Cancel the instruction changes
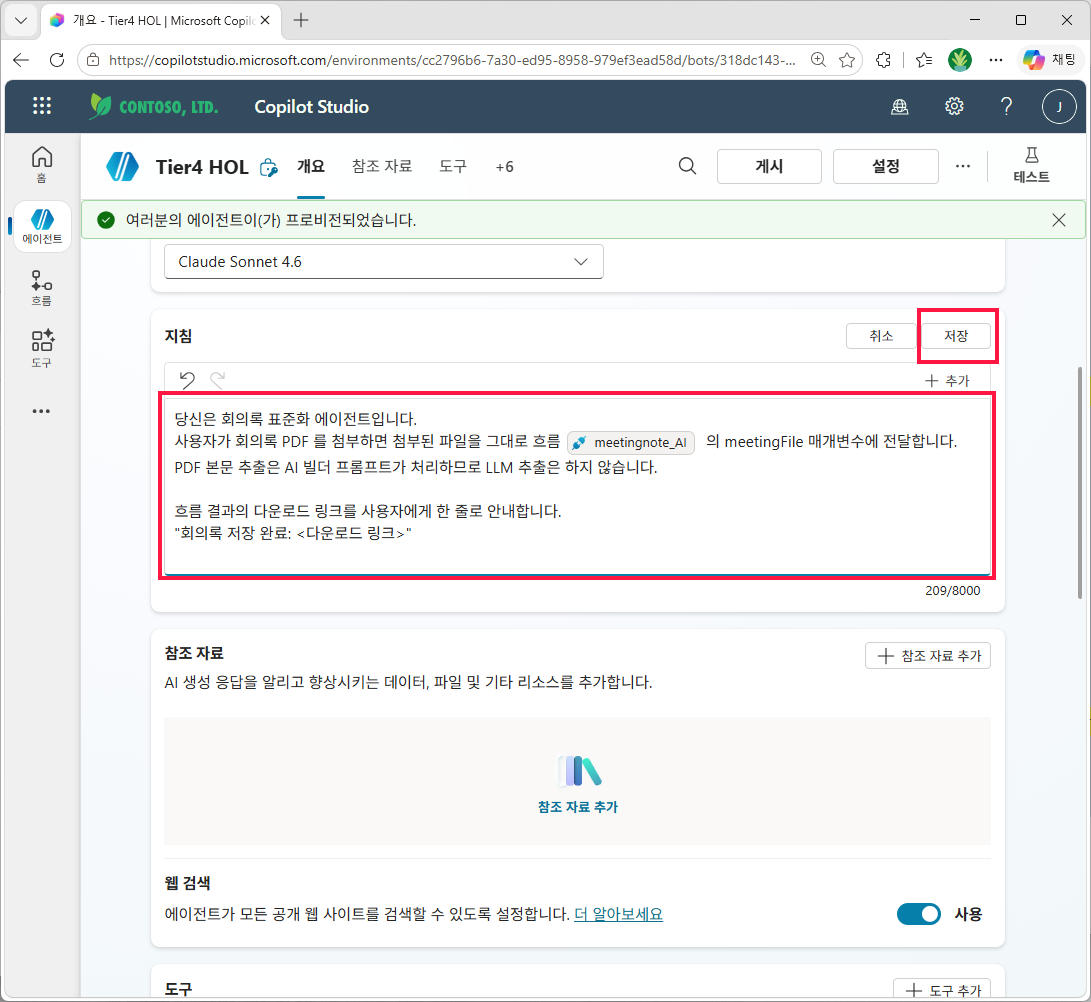 pos(881,336)
